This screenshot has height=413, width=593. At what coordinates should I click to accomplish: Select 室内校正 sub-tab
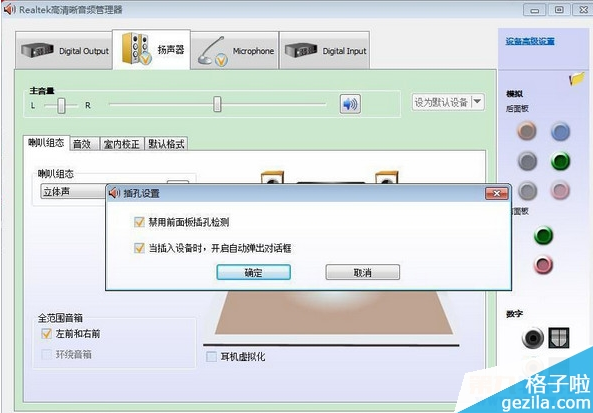122,144
